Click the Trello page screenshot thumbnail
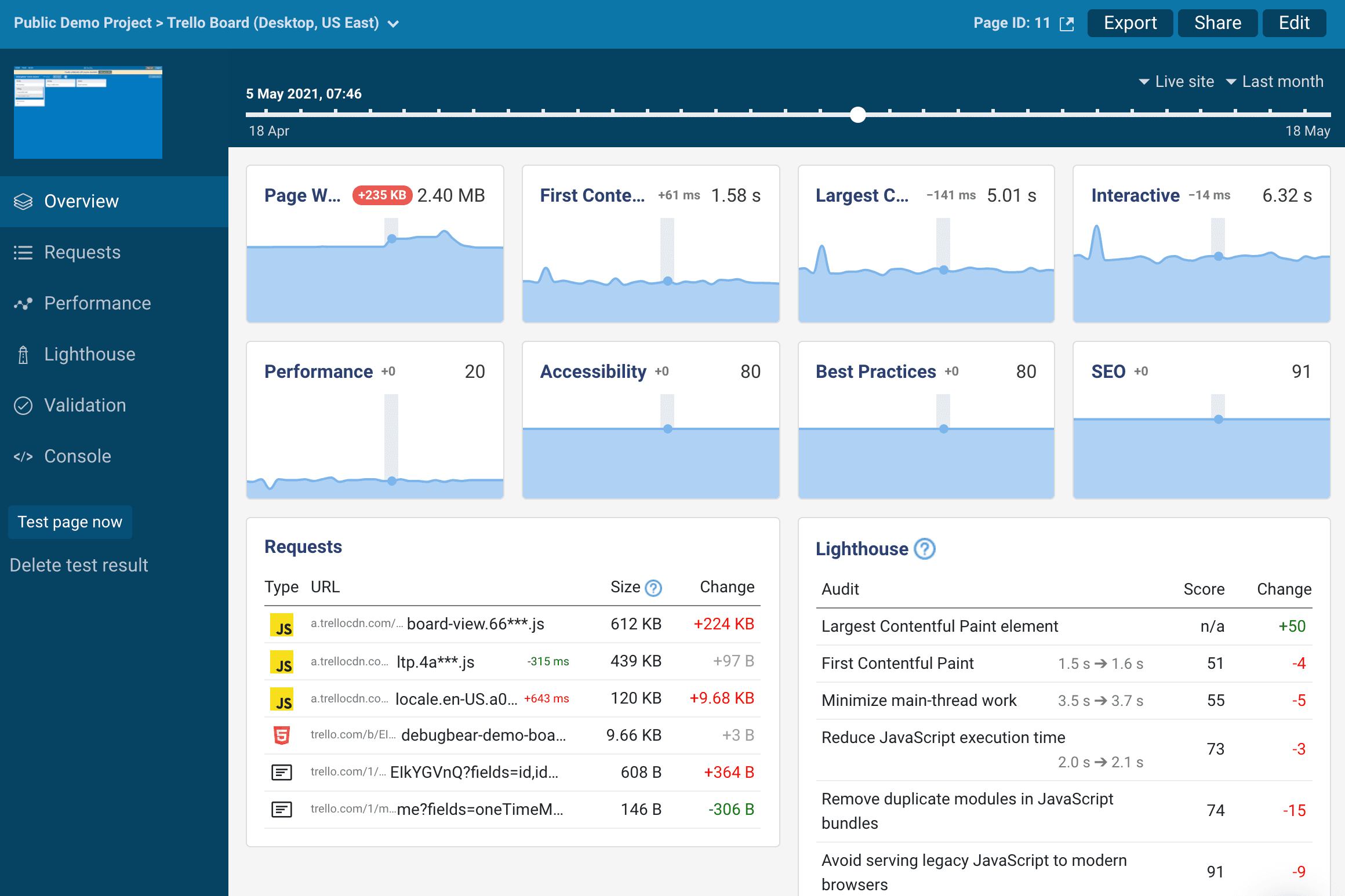1345x896 pixels. (88, 112)
